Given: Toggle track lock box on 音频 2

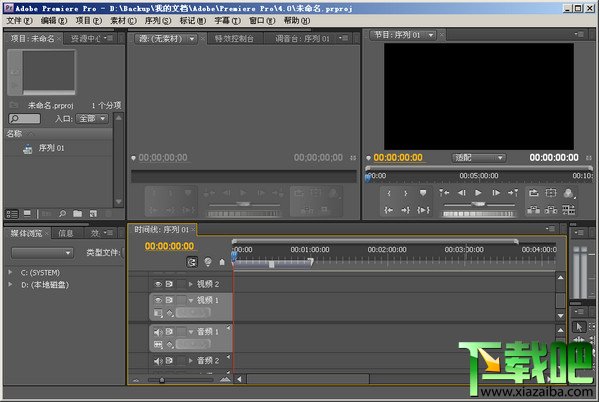Looking at the screenshot, I should [181, 360].
